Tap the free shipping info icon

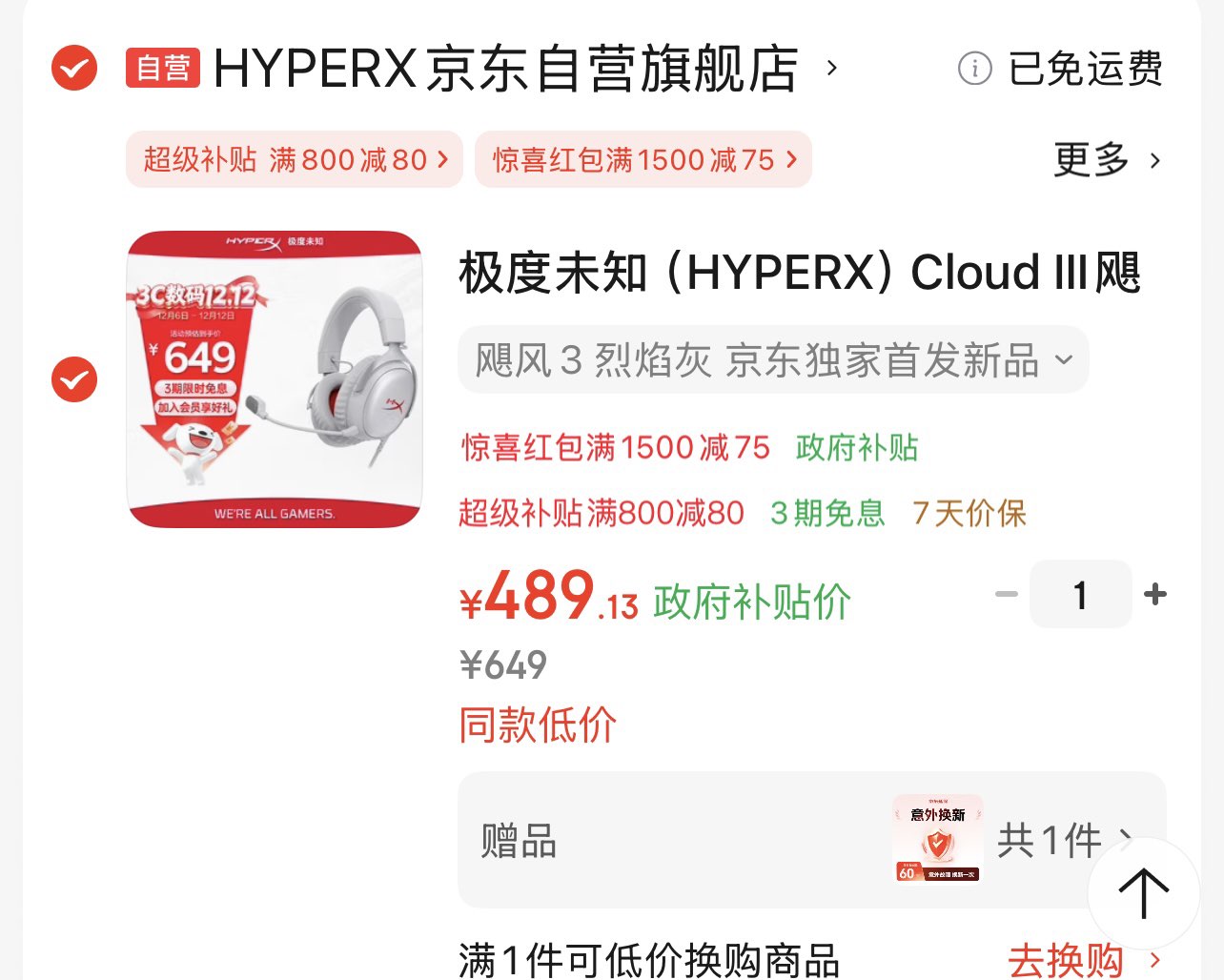pos(974,69)
